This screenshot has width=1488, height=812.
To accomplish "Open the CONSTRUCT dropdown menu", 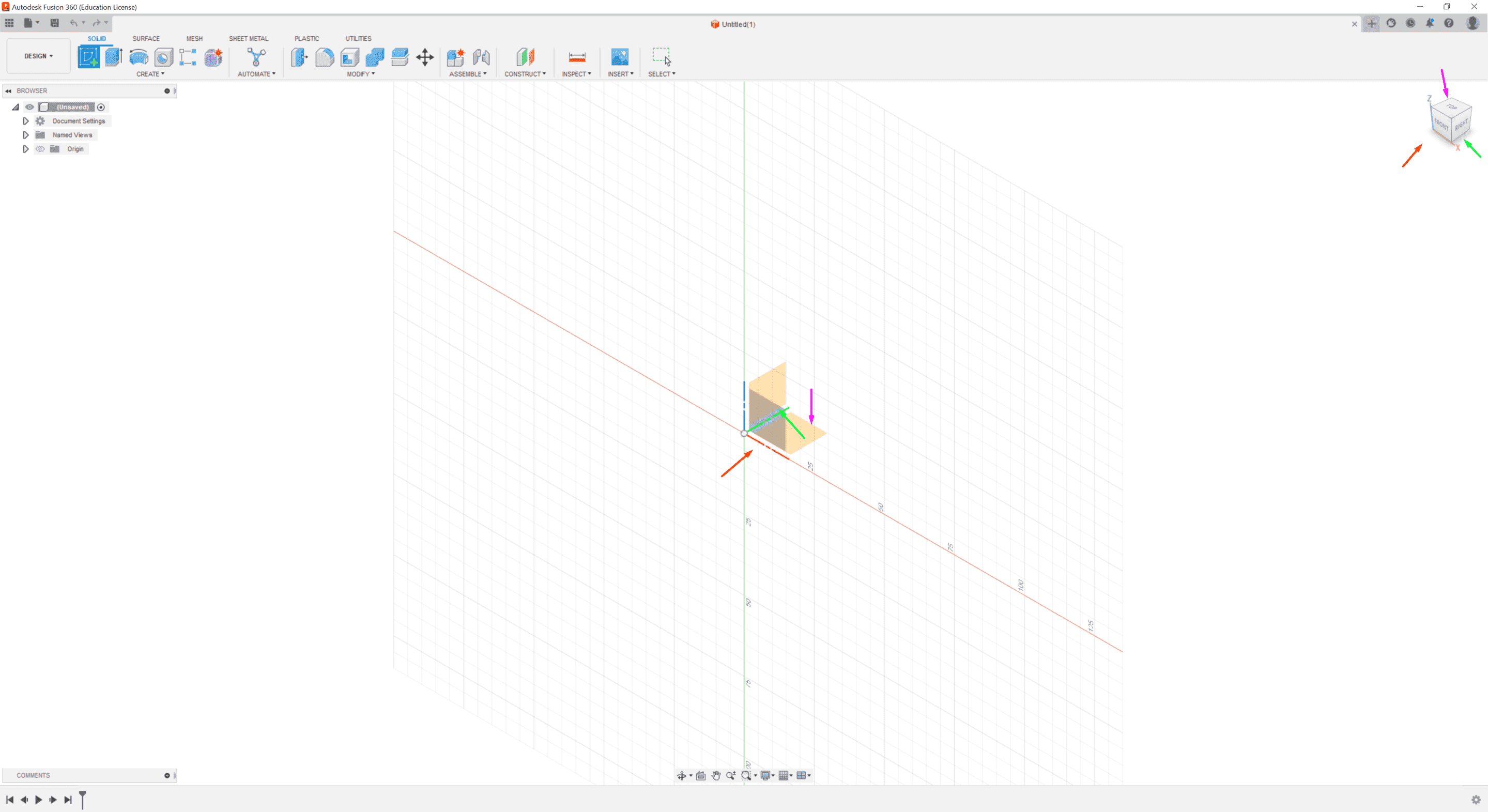I will [525, 74].
